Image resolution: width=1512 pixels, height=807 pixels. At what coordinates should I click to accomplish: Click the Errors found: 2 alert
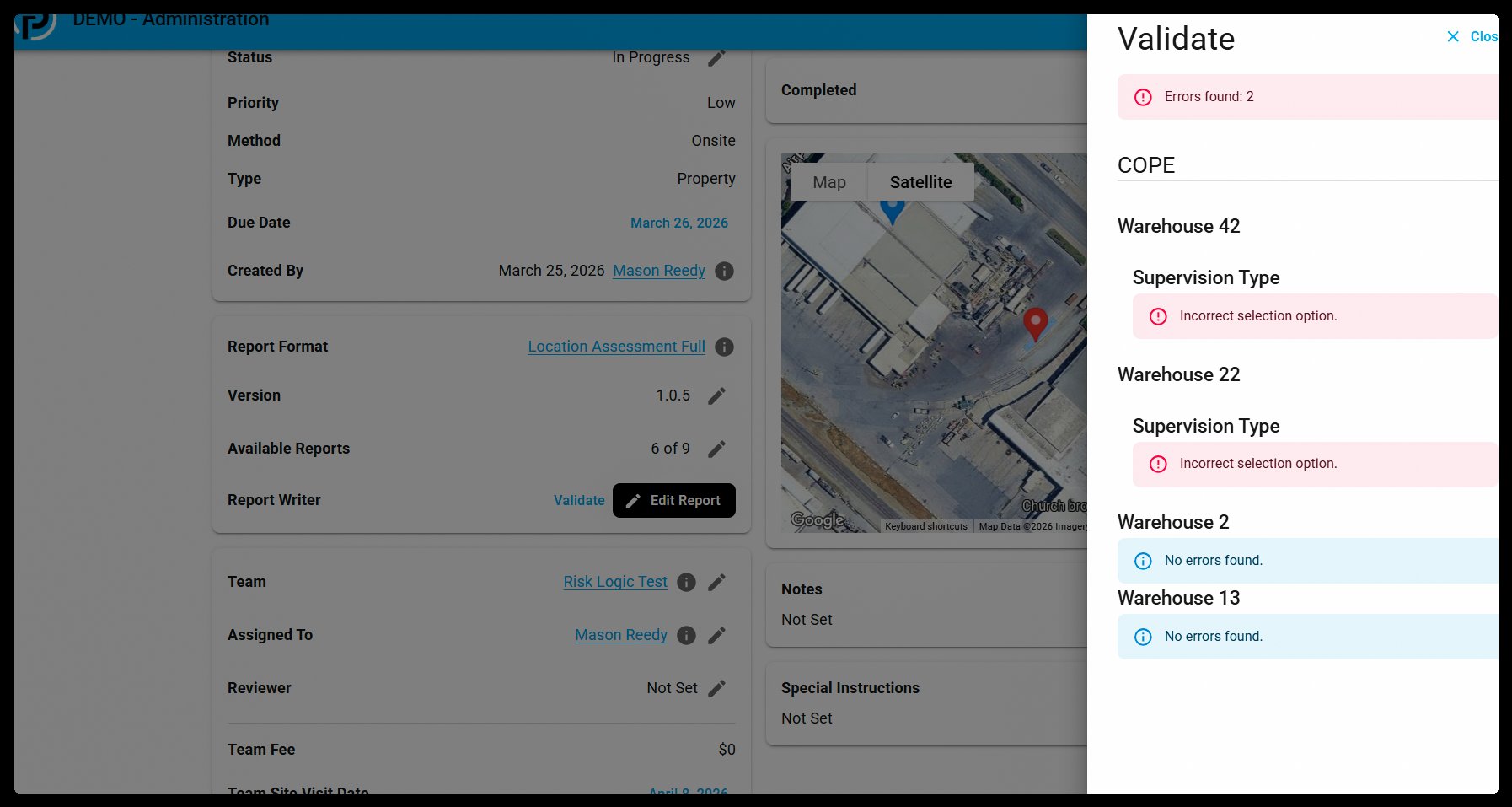click(1308, 97)
